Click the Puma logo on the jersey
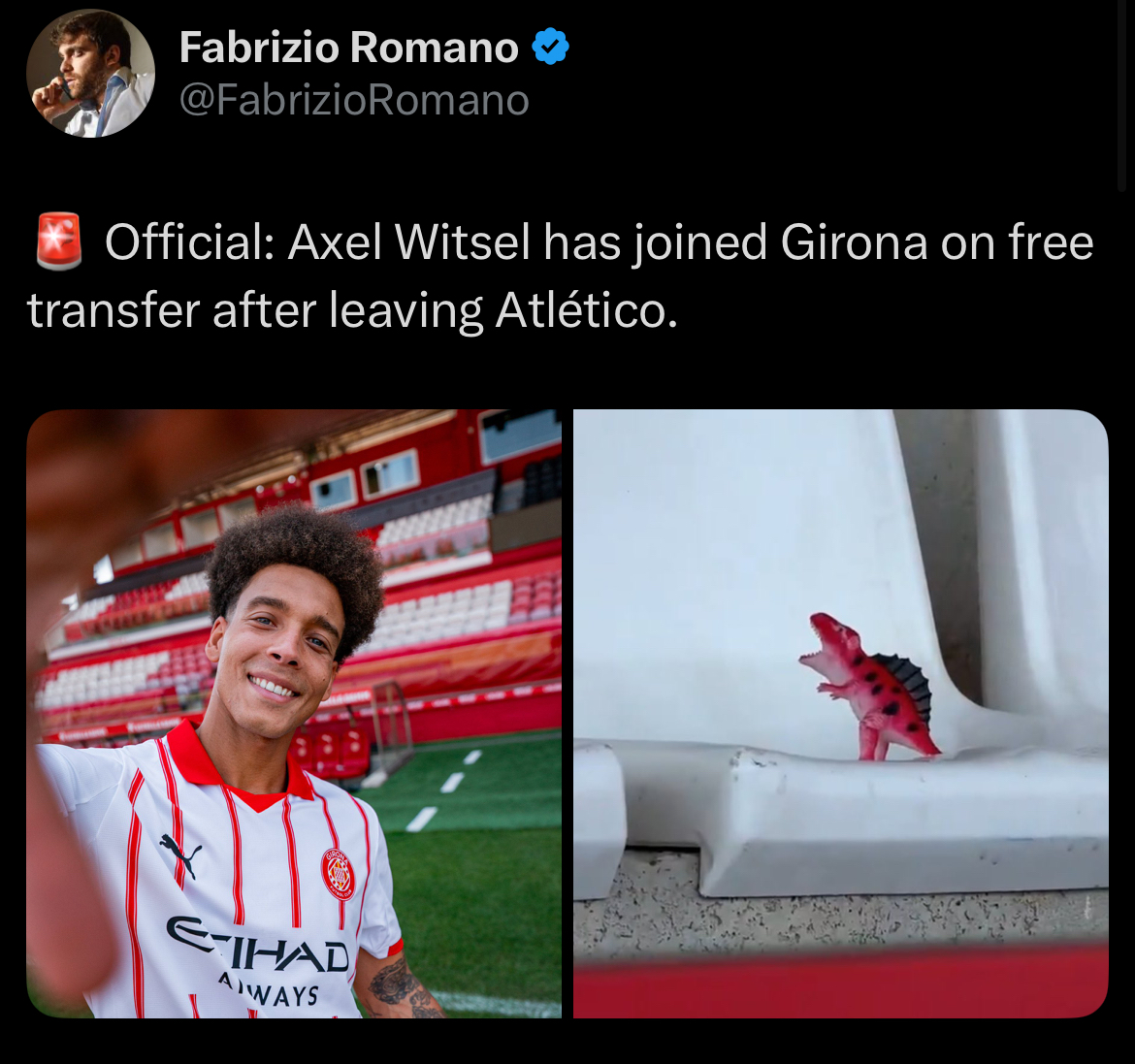This screenshot has width=1135, height=1064. 180,854
